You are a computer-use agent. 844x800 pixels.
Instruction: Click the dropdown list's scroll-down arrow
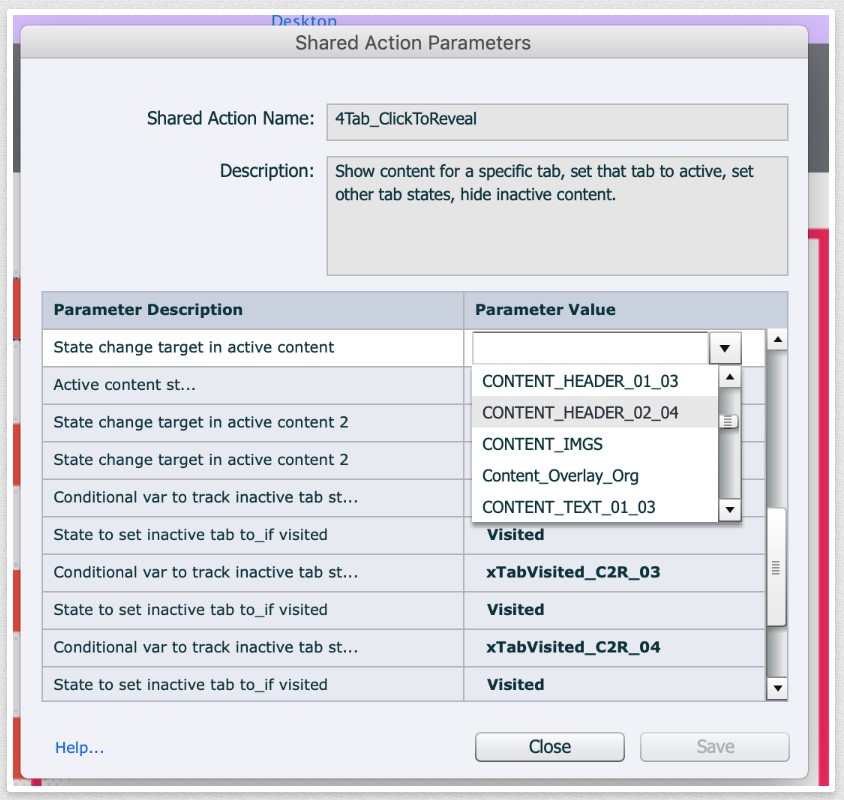coord(730,510)
